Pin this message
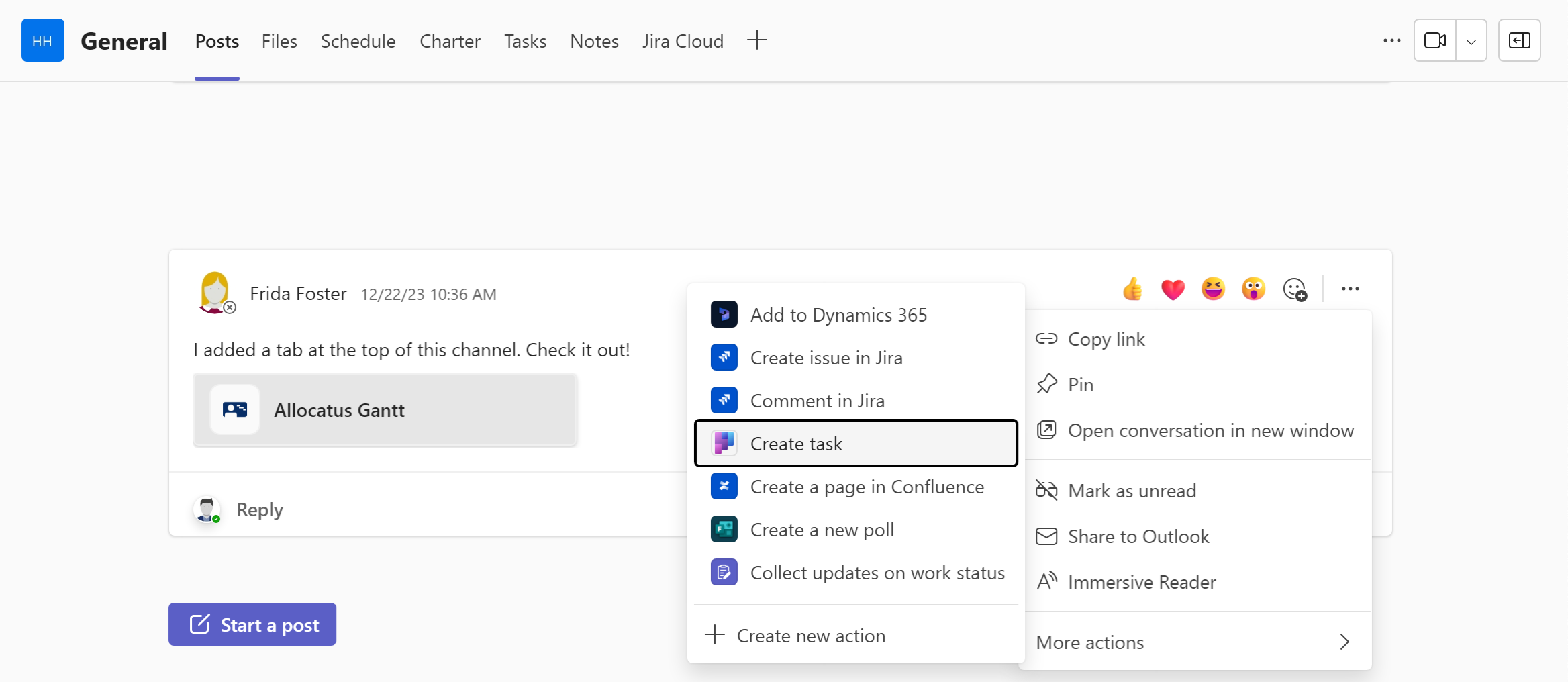This screenshot has width=1568, height=682. 1198,385
